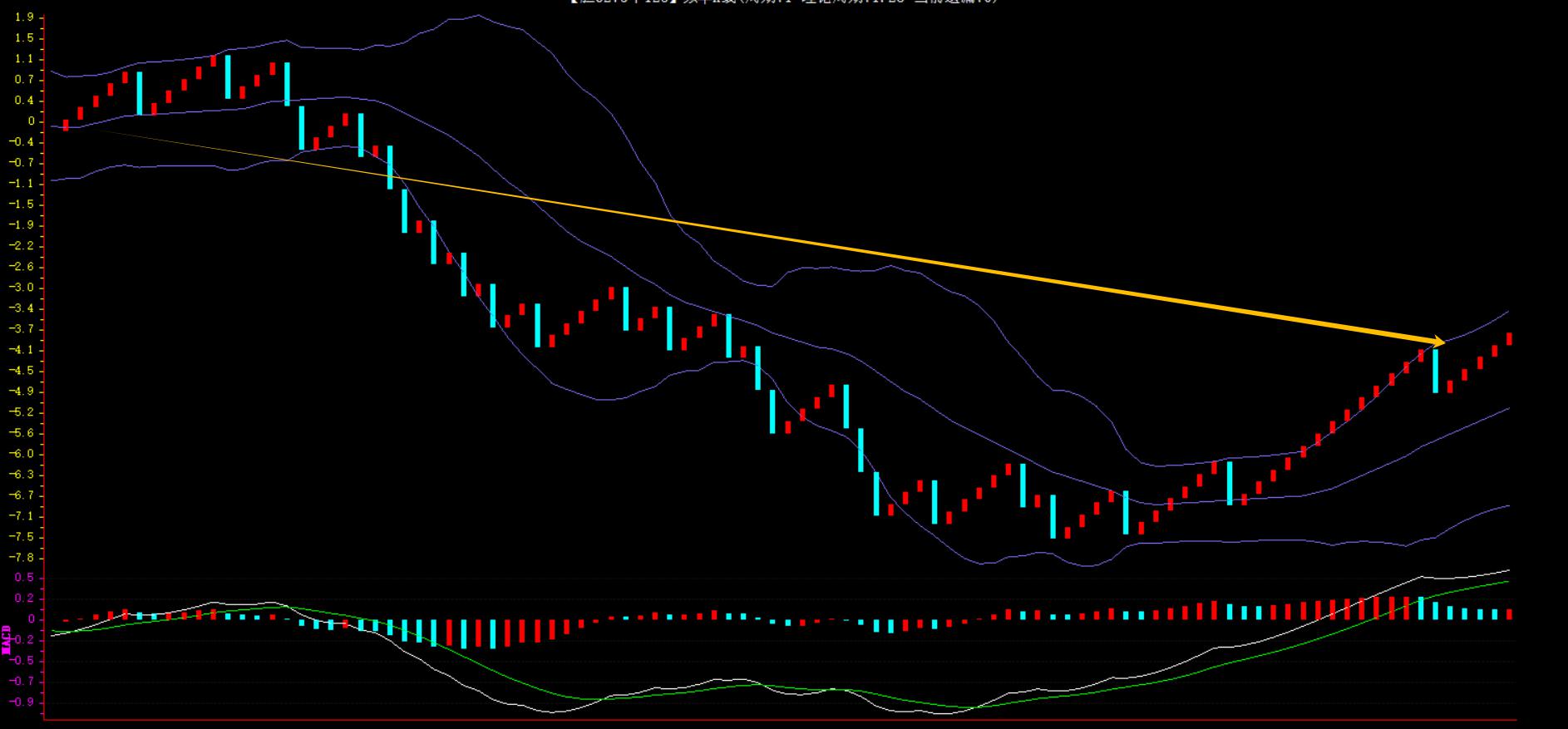The image size is (1568, 729).
Task: Click right end of lower Bollinger band
Action: [1508, 506]
